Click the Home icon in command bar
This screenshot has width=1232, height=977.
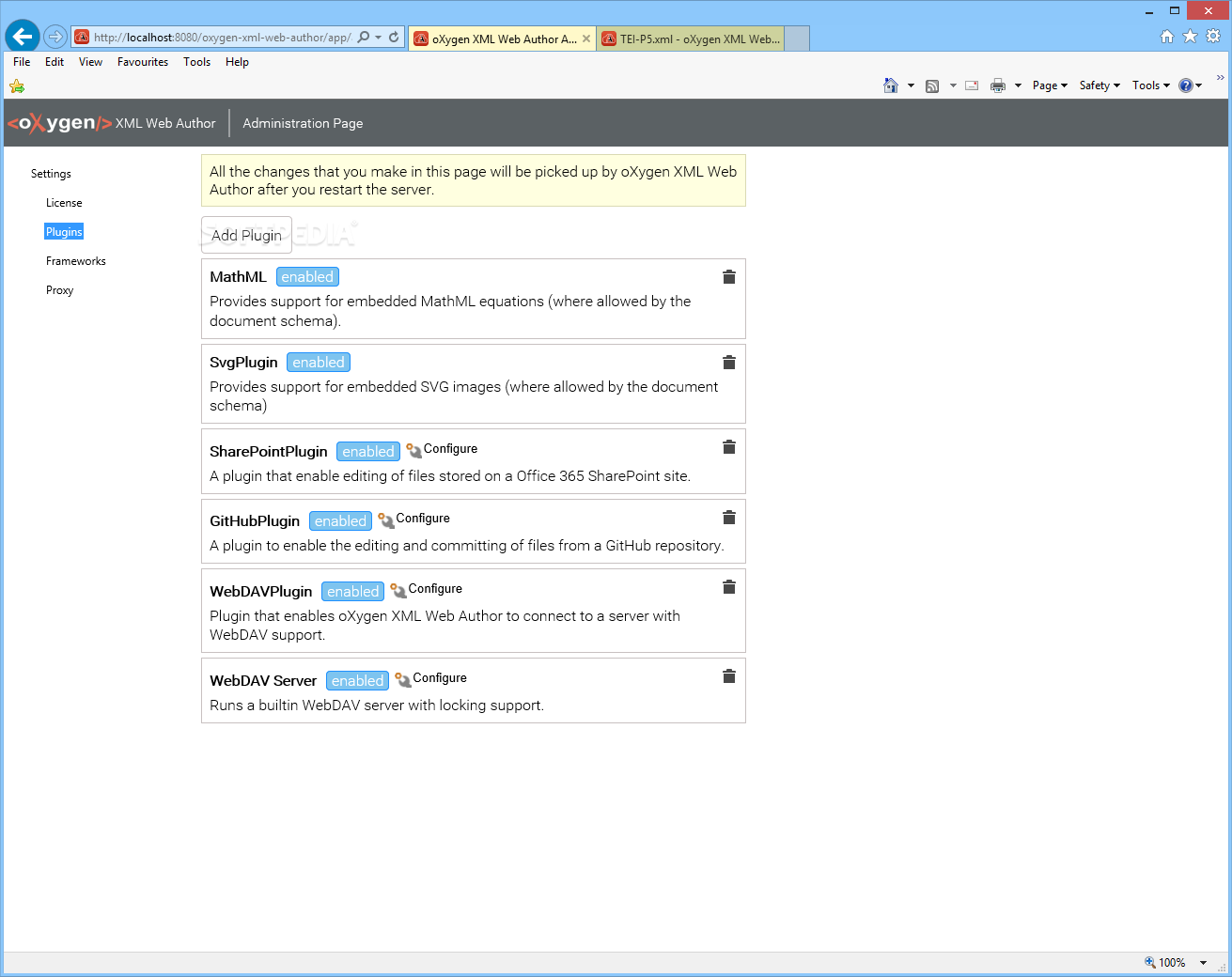pos(891,85)
